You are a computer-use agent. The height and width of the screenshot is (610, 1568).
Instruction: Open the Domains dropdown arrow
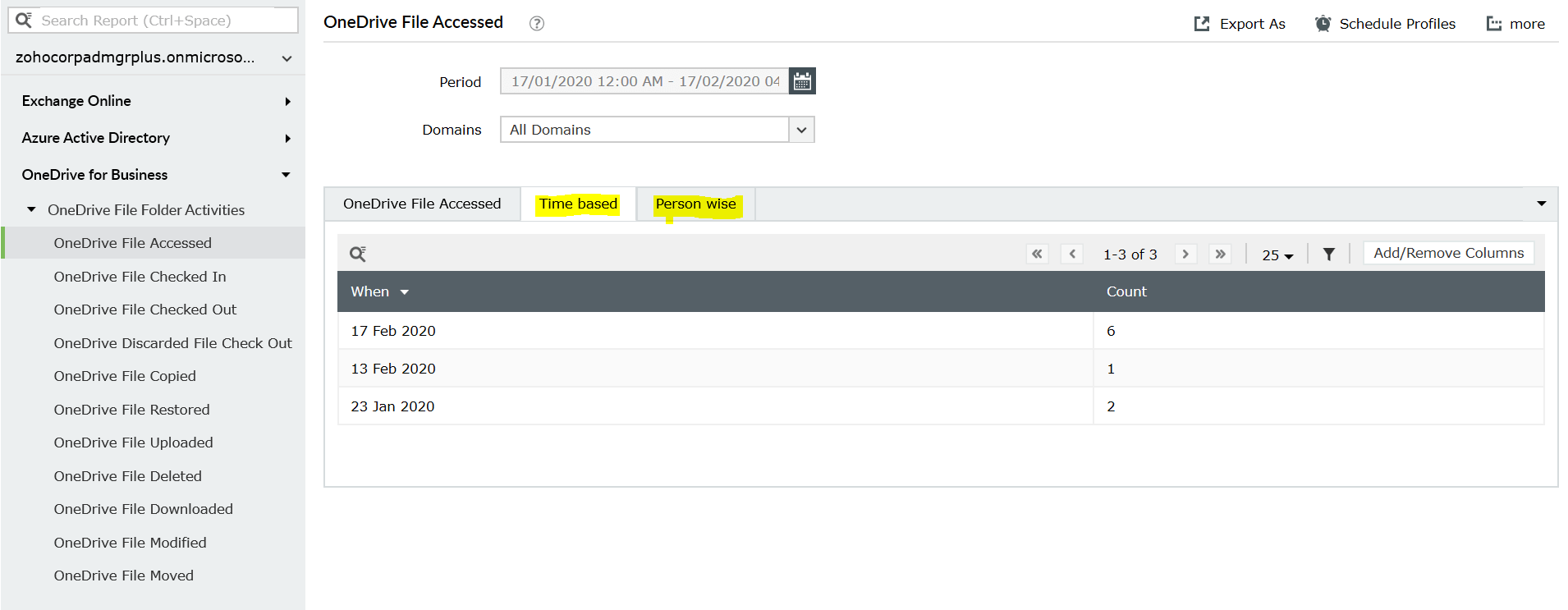[802, 130]
